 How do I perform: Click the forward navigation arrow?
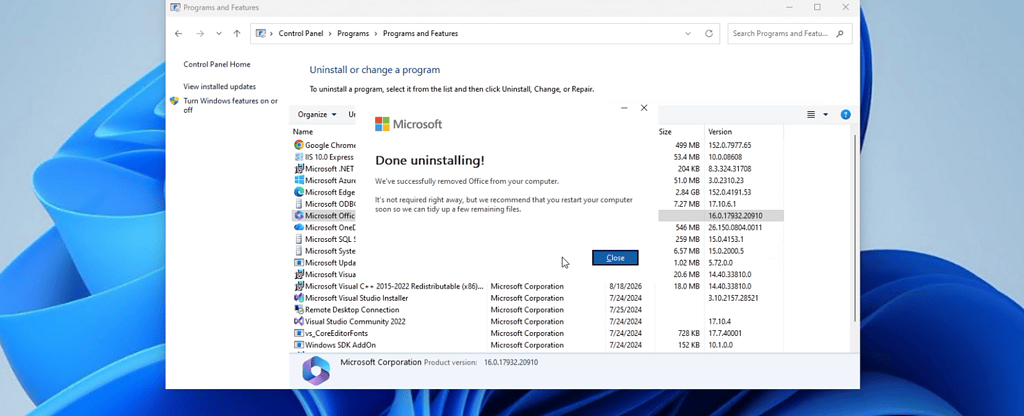[200, 33]
